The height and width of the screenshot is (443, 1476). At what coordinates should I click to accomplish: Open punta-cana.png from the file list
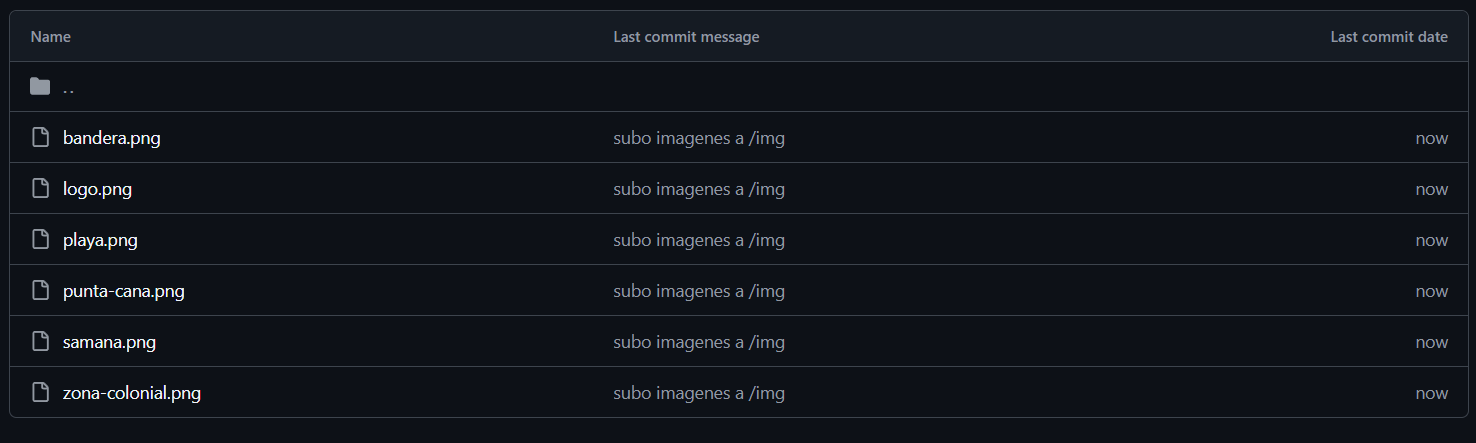pos(123,291)
